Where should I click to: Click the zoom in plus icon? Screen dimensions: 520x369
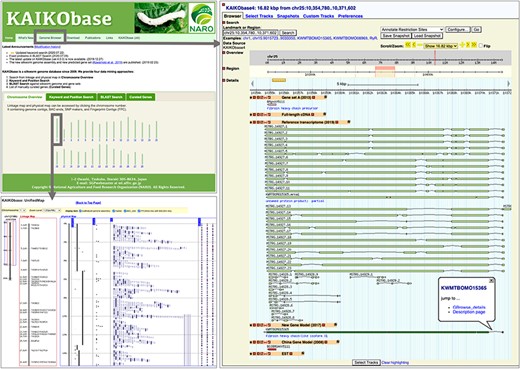click(462, 45)
